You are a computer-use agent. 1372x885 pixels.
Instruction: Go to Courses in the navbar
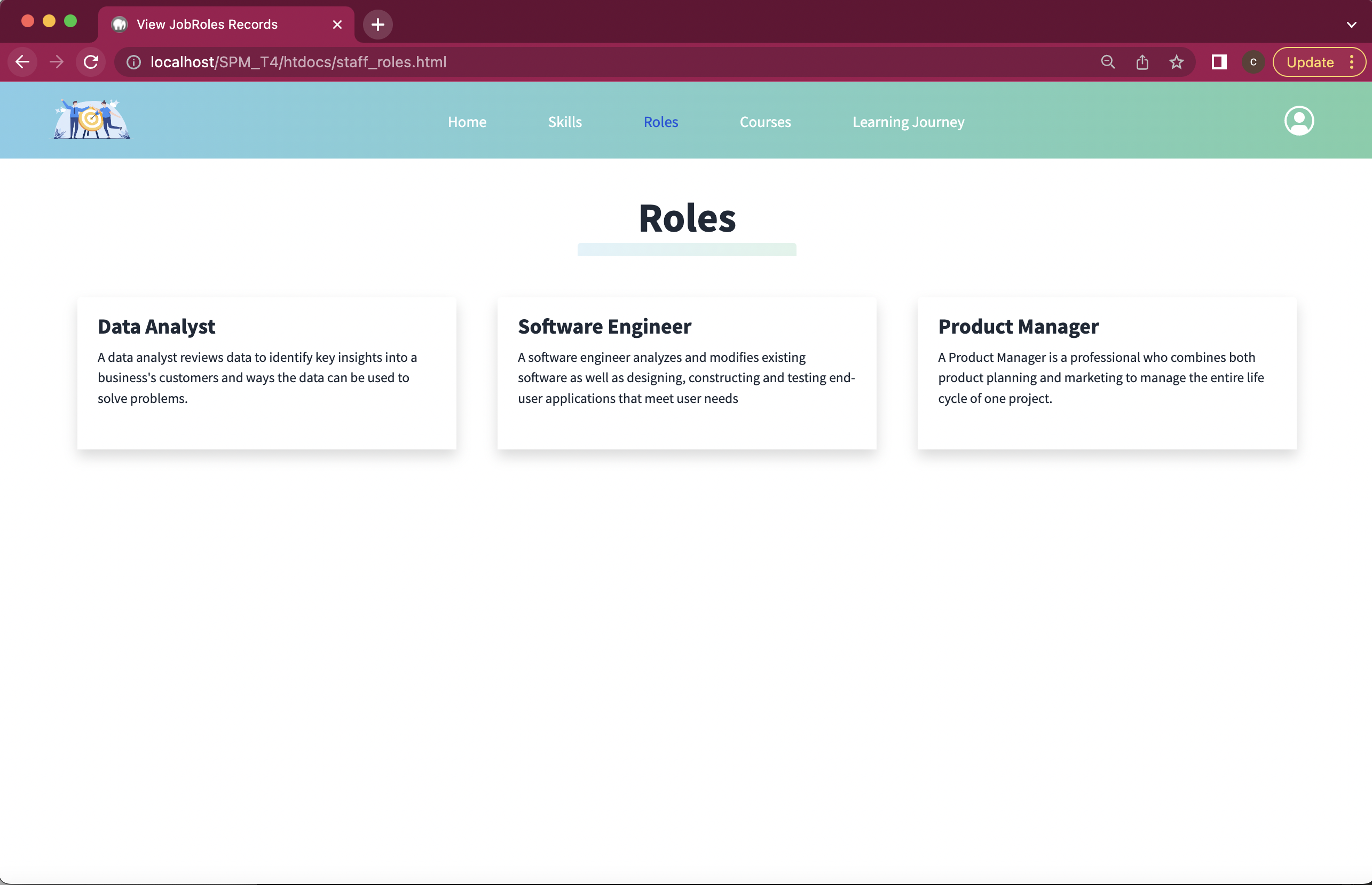765,122
